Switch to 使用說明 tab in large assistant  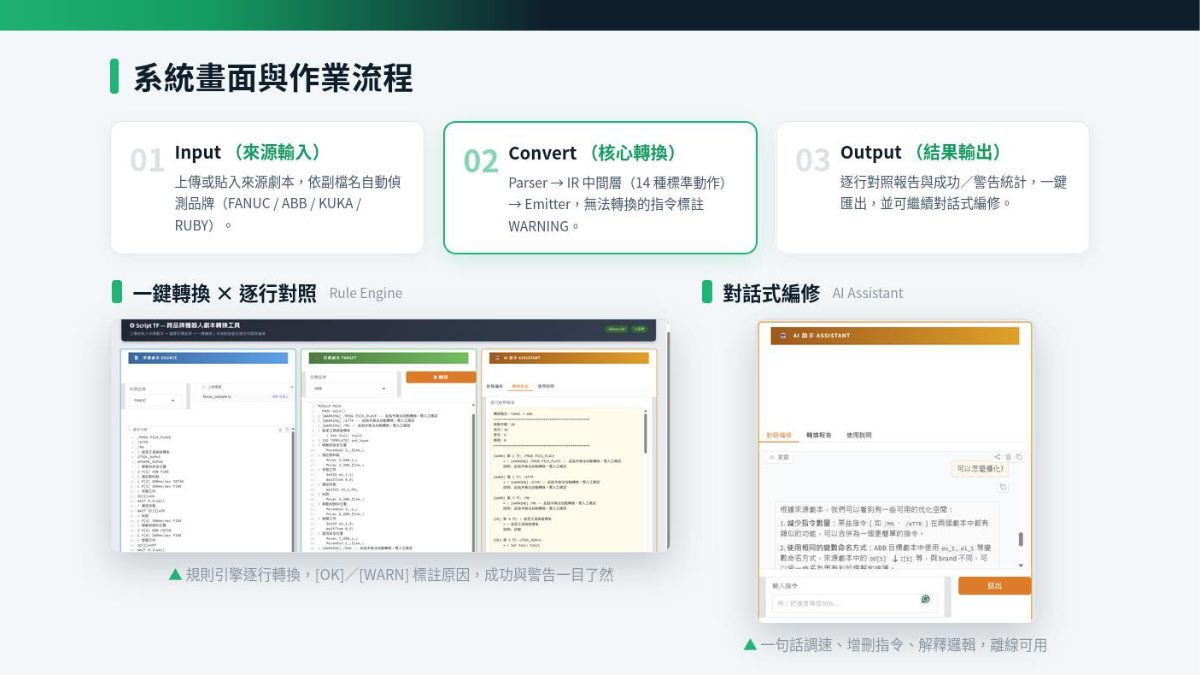click(859, 435)
